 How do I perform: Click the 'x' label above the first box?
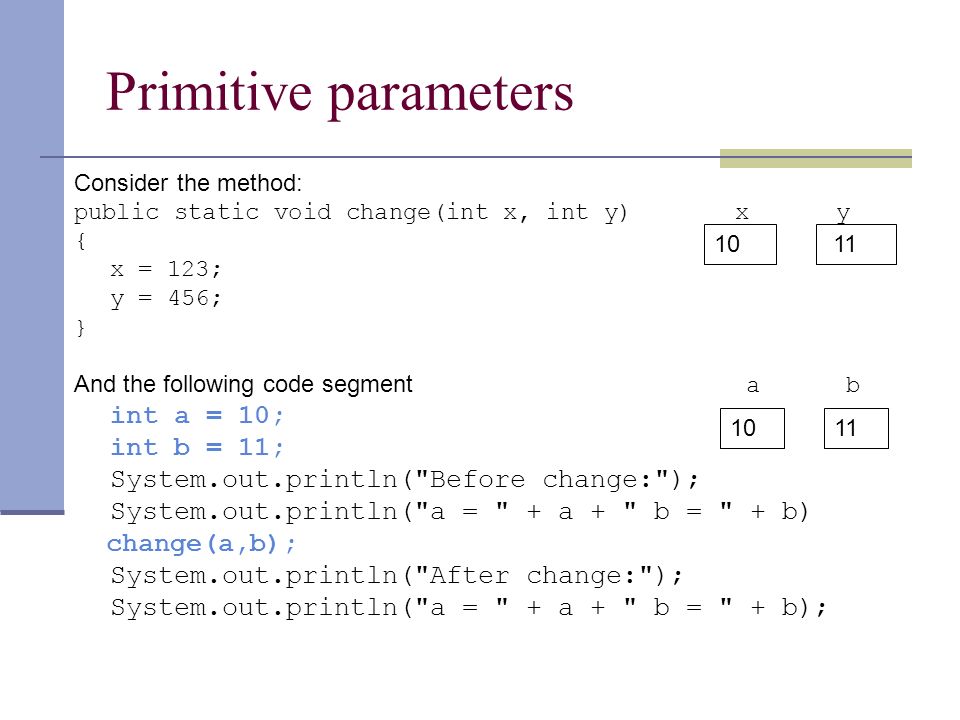[x=742, y=213]
